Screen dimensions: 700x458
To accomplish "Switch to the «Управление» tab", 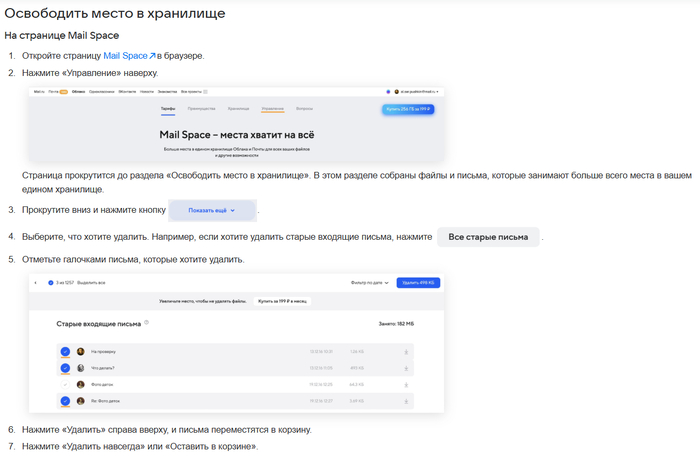I will pos(272,108).
